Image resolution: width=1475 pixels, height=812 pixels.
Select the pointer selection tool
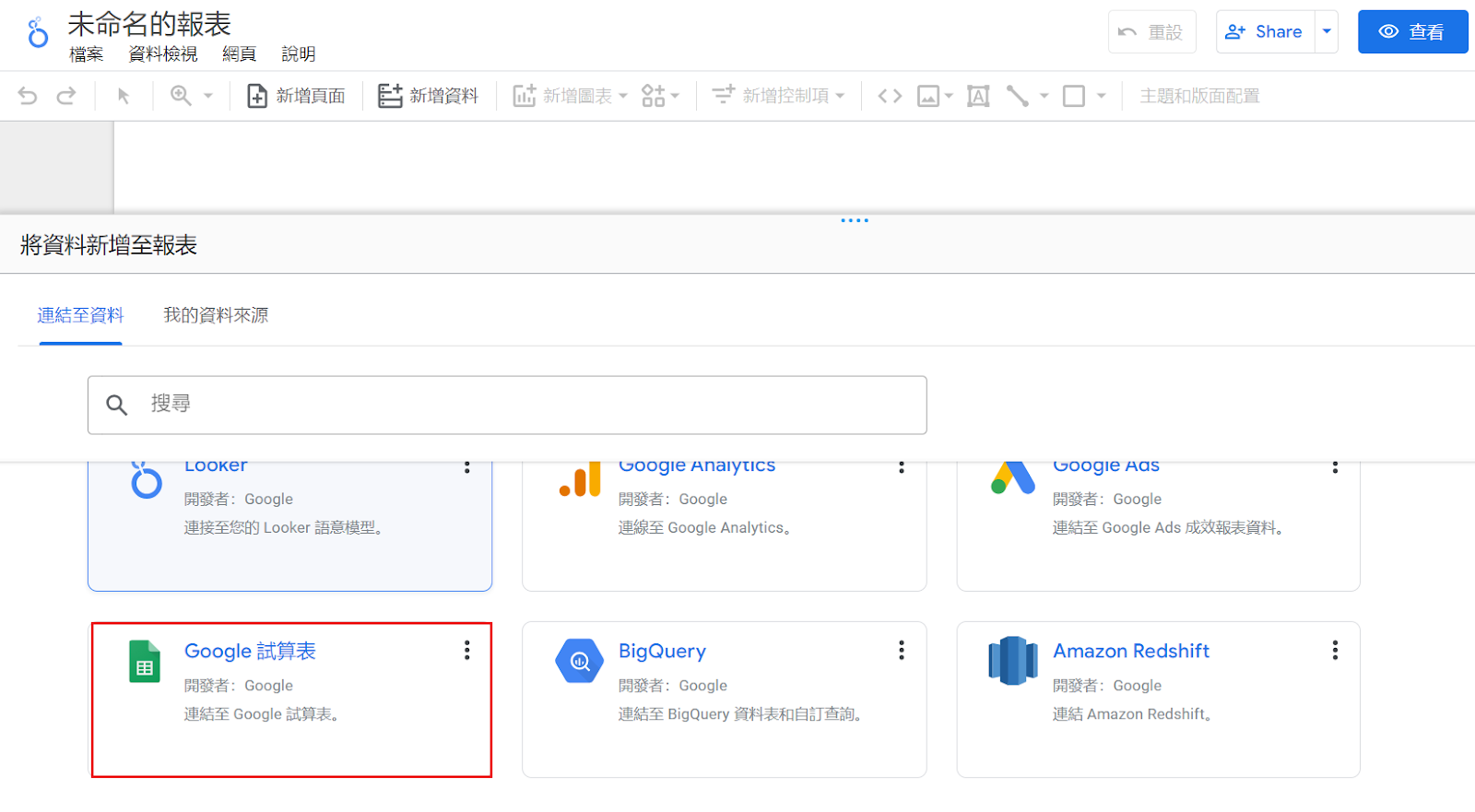pos(124,96)
